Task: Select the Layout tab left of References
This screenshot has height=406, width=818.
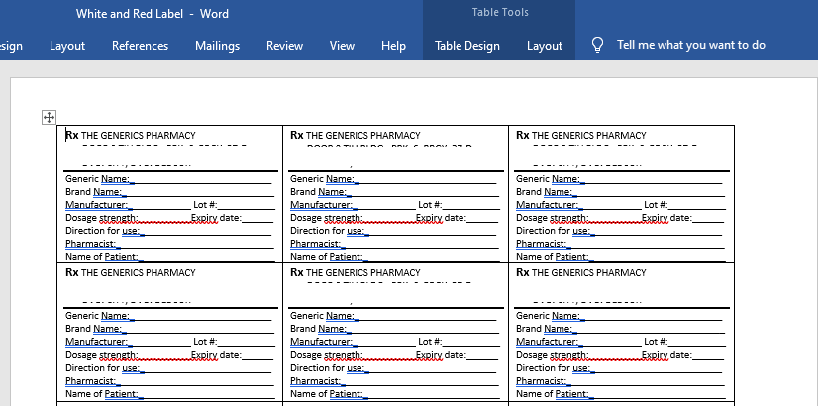Action: point(67,46)
